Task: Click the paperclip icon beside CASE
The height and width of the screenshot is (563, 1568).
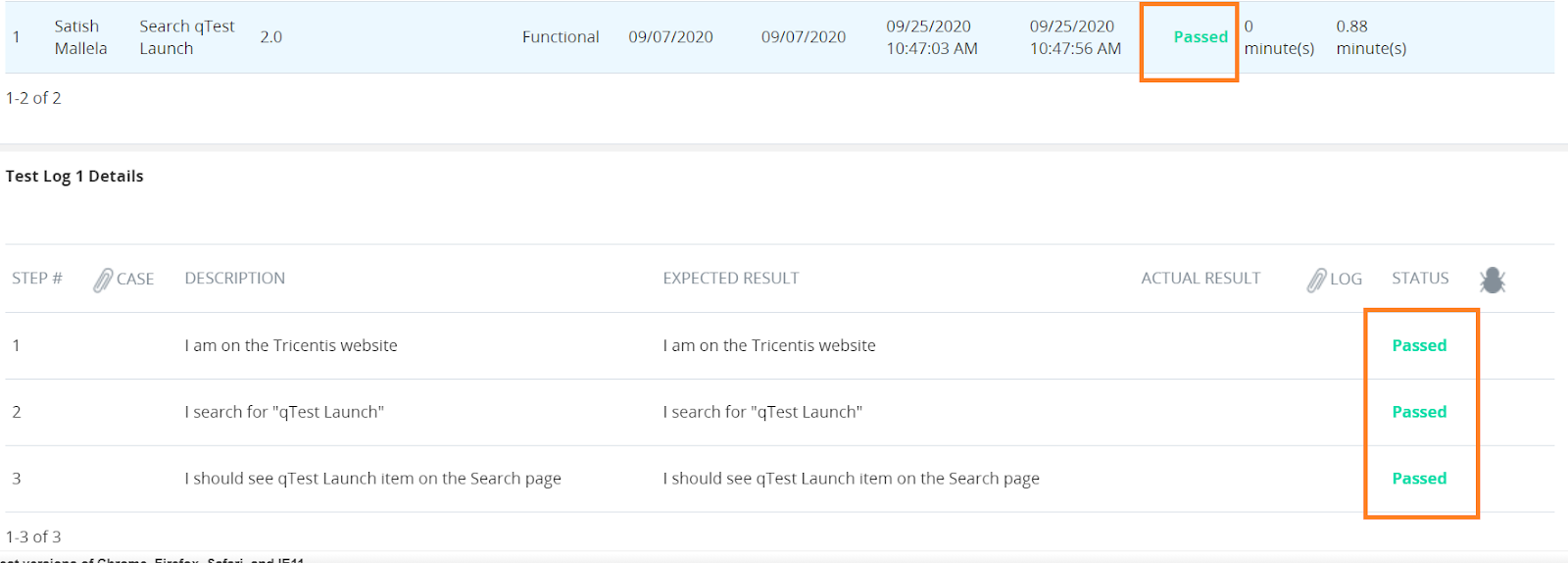Action: click(x=103, y=281)
